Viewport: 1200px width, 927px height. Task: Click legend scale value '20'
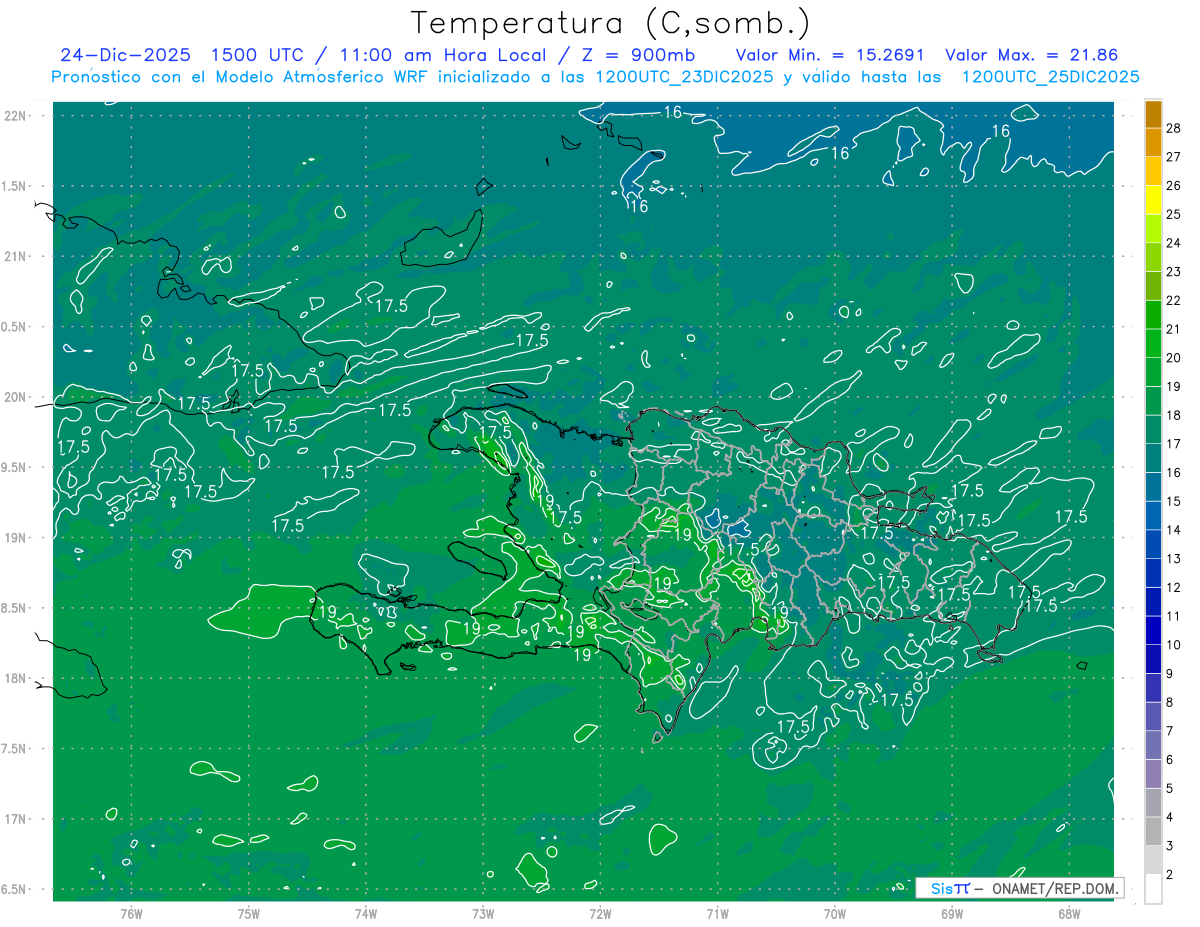(1174, 357)
